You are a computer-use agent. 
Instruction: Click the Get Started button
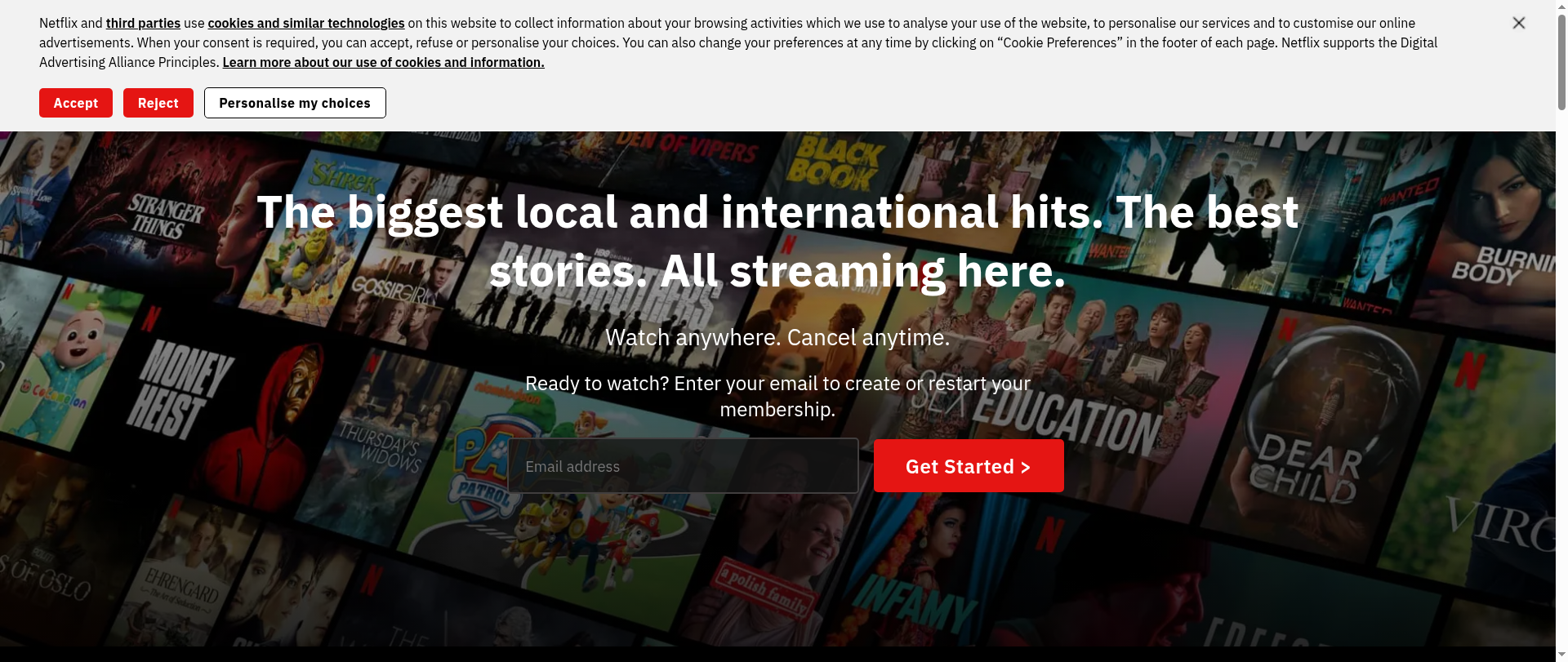click(x=969, y=466)
